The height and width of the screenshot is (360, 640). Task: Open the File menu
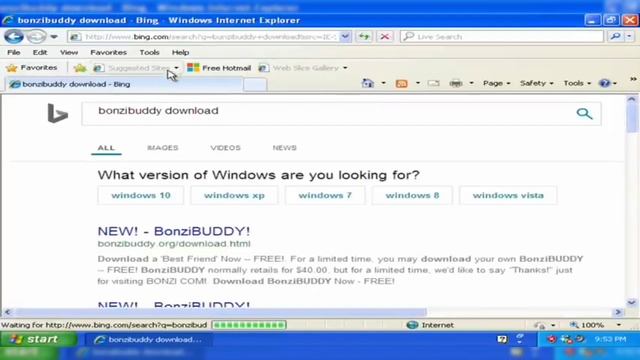click(x=13, y=52)
